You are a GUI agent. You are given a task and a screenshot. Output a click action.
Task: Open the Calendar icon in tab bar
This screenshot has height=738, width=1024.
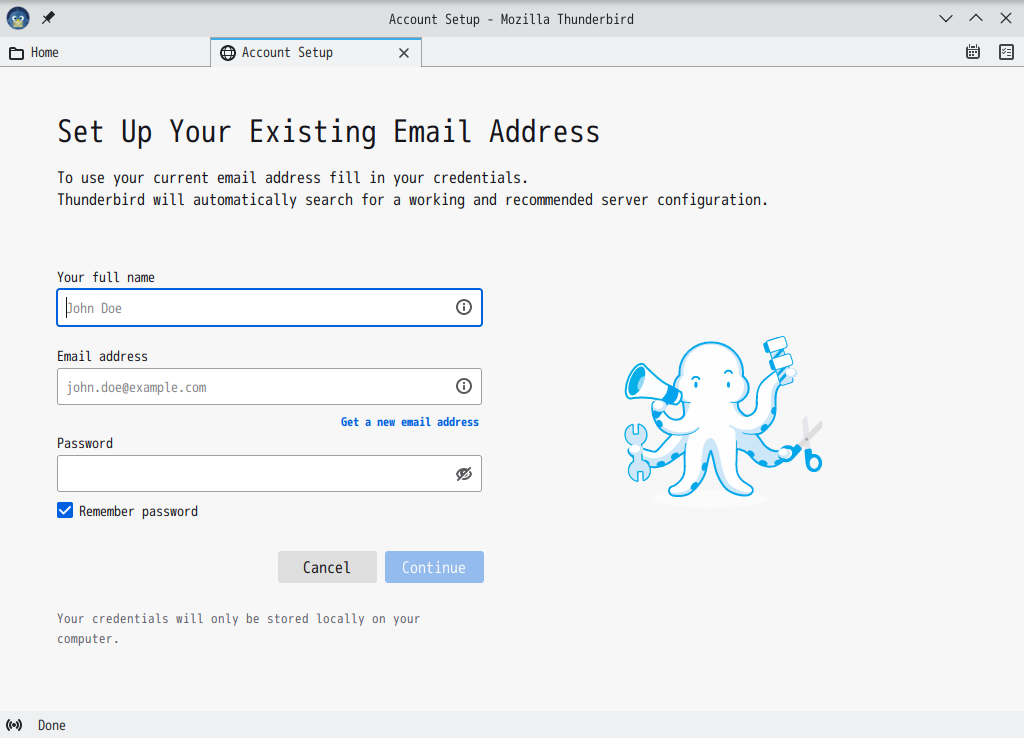point(972,52)
